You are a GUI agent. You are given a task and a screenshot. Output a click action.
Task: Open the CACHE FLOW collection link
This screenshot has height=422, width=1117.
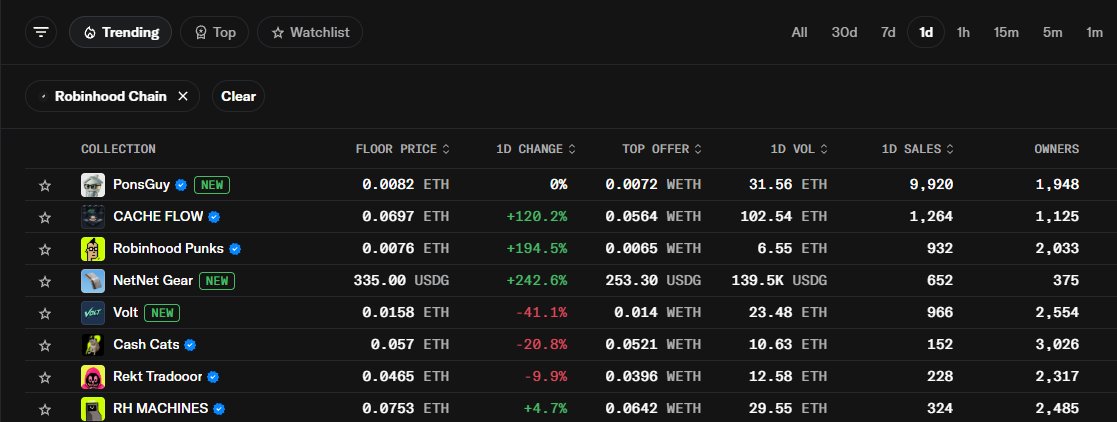click(158, 216)
